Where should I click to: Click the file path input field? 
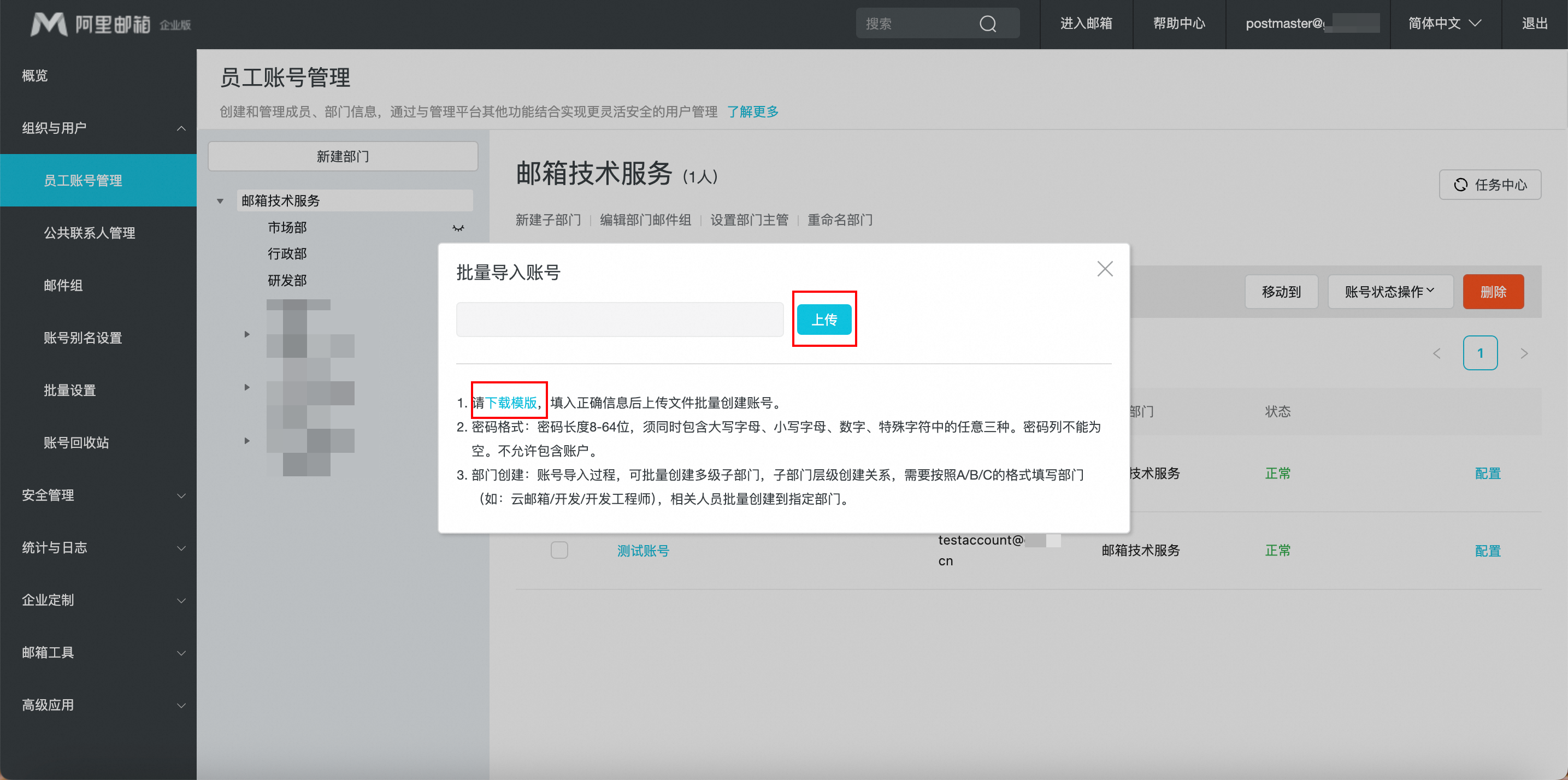[619, 320]
